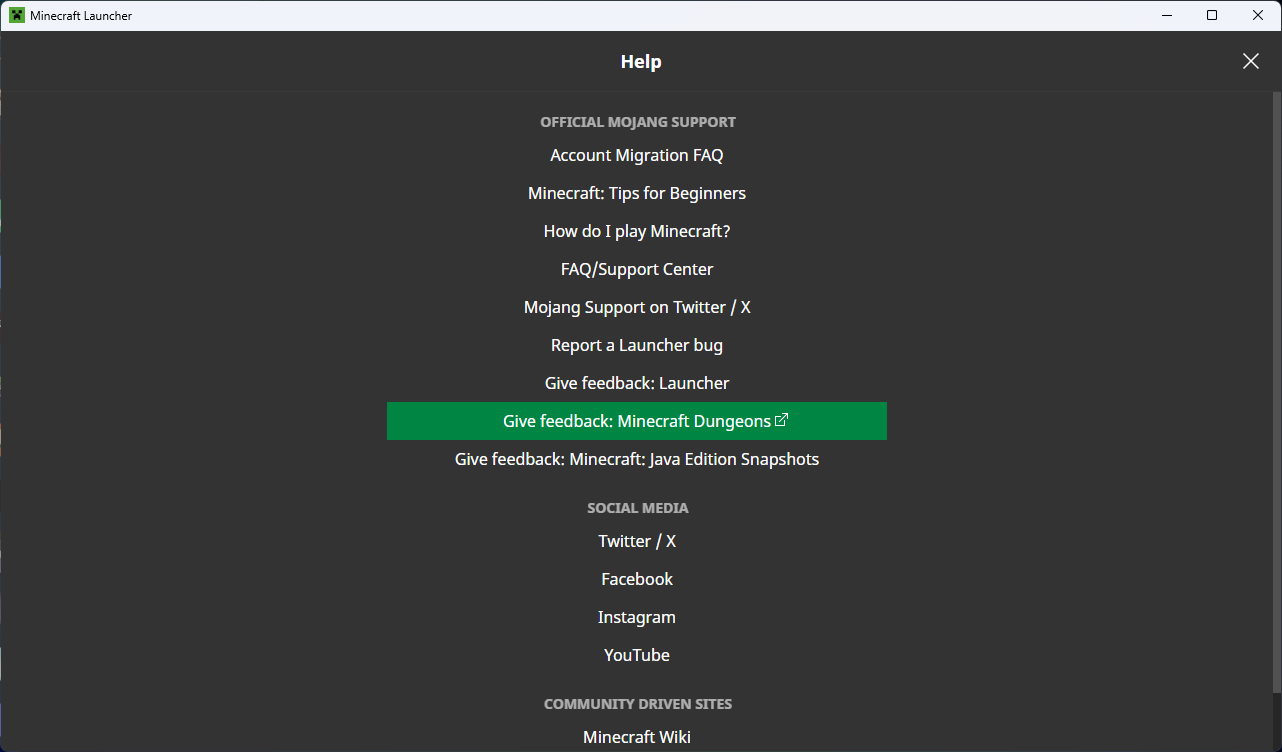Screen dimensions: 1282x752
Task: Open the Twitter / X social media link
Action: [x=637, y=541]
